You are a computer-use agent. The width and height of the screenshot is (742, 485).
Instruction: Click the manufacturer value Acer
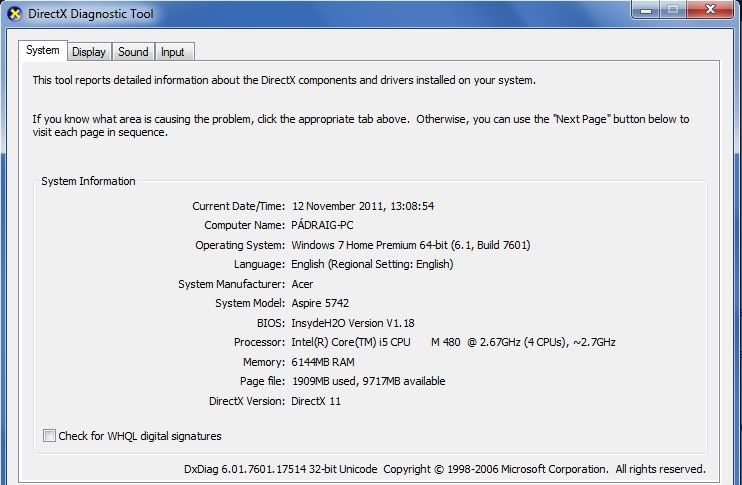click(302, 284)
